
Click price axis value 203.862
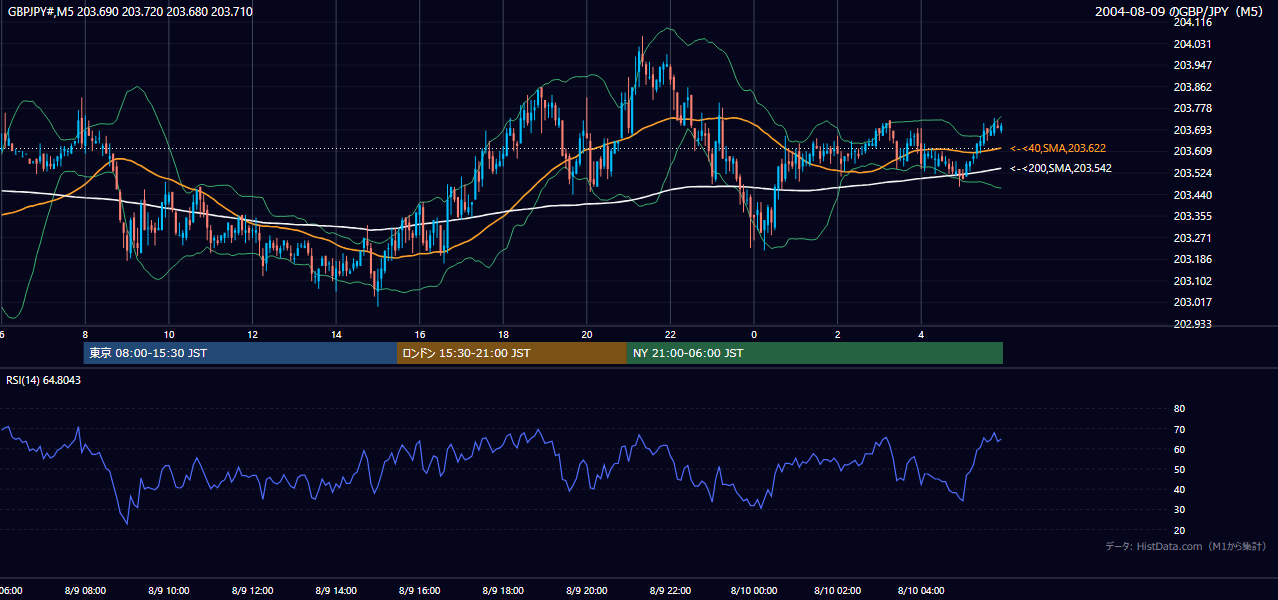1192,87
